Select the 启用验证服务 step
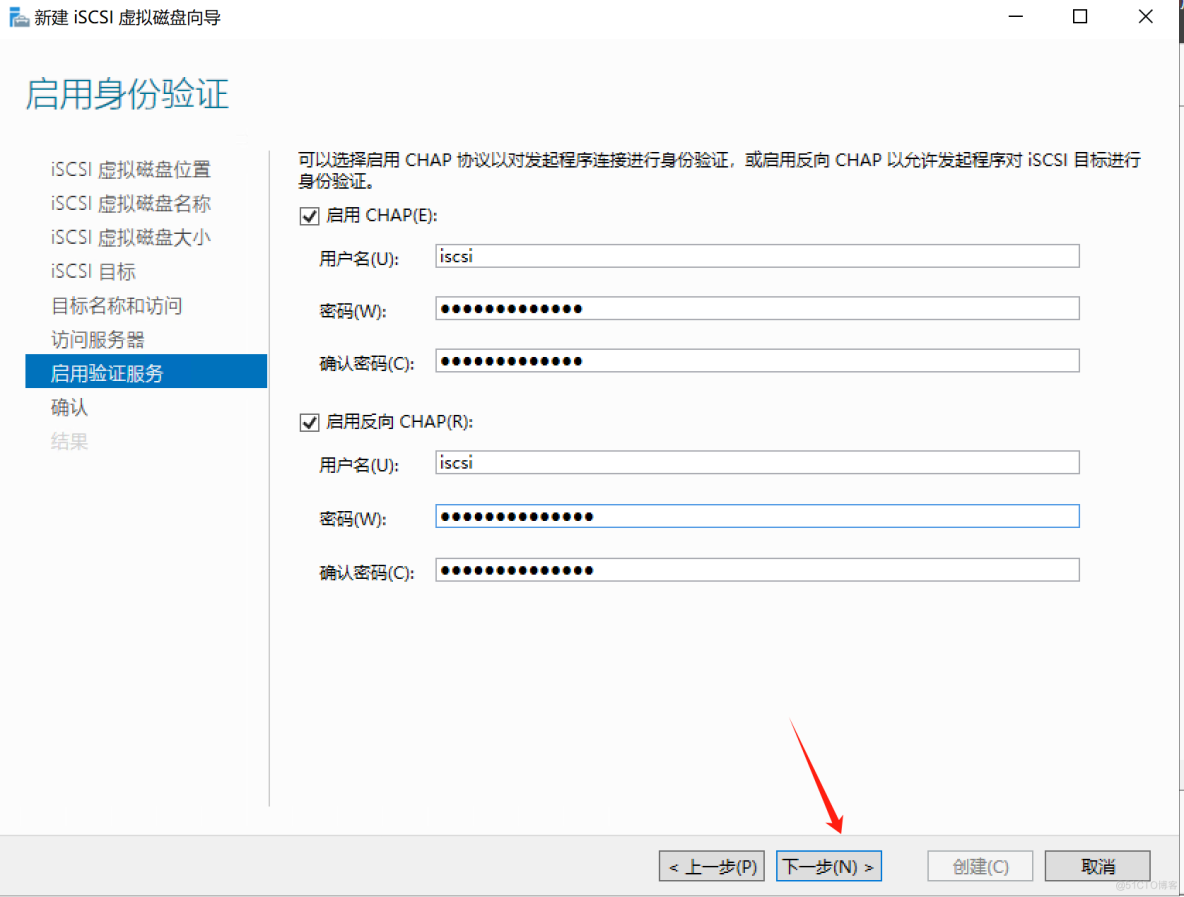 146,371
